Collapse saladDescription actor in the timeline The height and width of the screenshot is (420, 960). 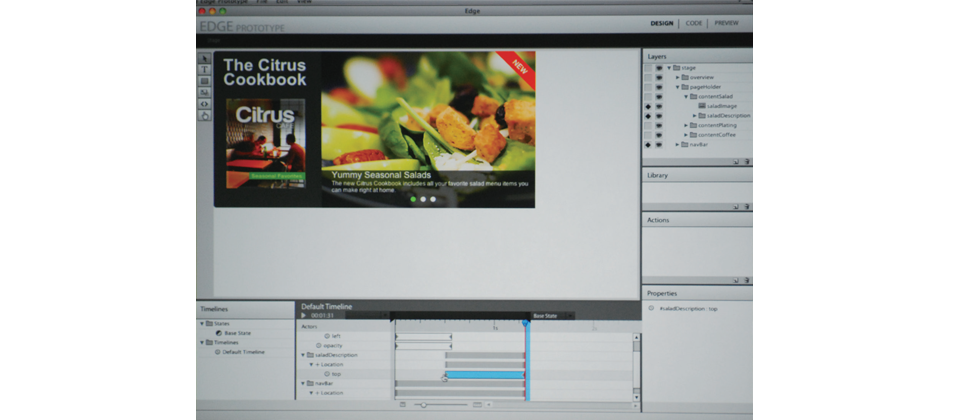[302, 354]
